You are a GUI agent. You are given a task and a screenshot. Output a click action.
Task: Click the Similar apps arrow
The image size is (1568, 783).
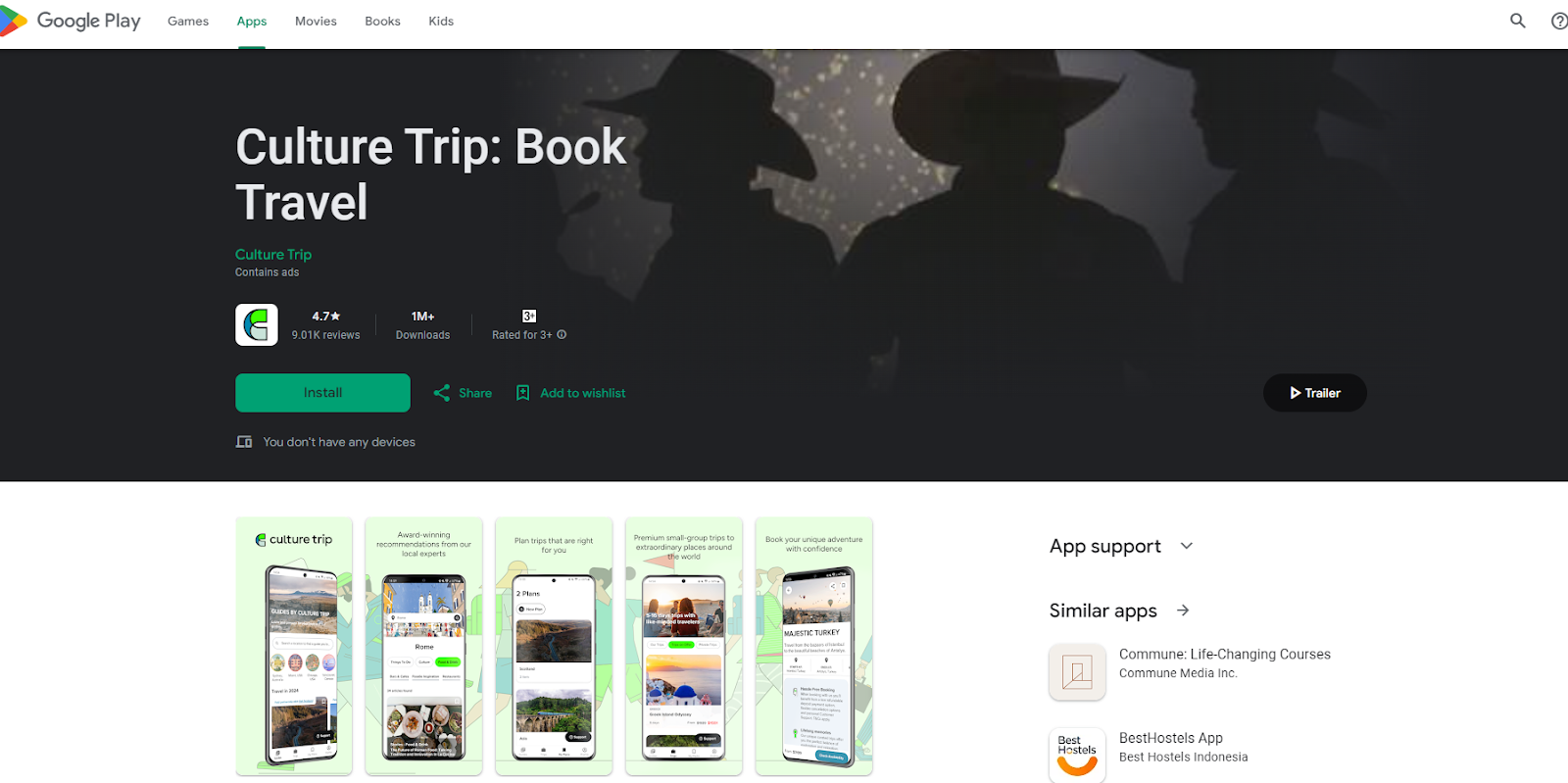(1183, 611)
